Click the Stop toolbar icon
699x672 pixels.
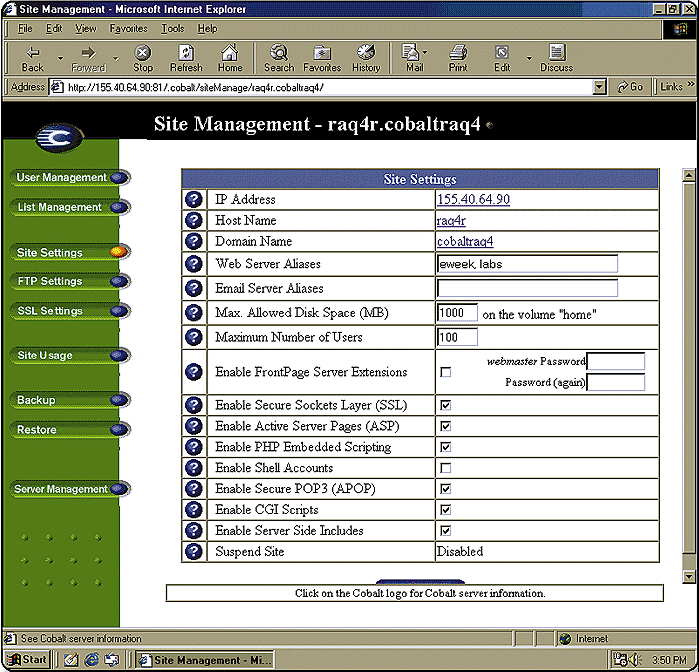click(143, 58)
